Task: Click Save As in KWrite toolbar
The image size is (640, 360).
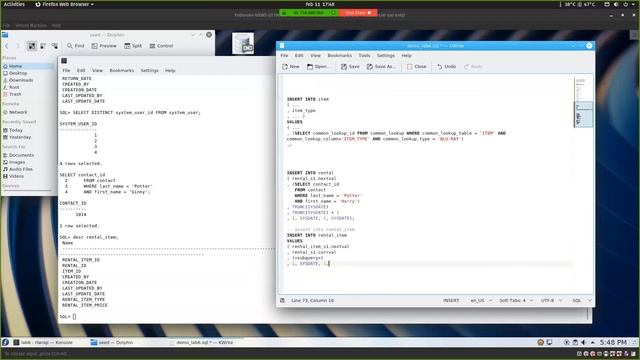Action: [381, 67]
